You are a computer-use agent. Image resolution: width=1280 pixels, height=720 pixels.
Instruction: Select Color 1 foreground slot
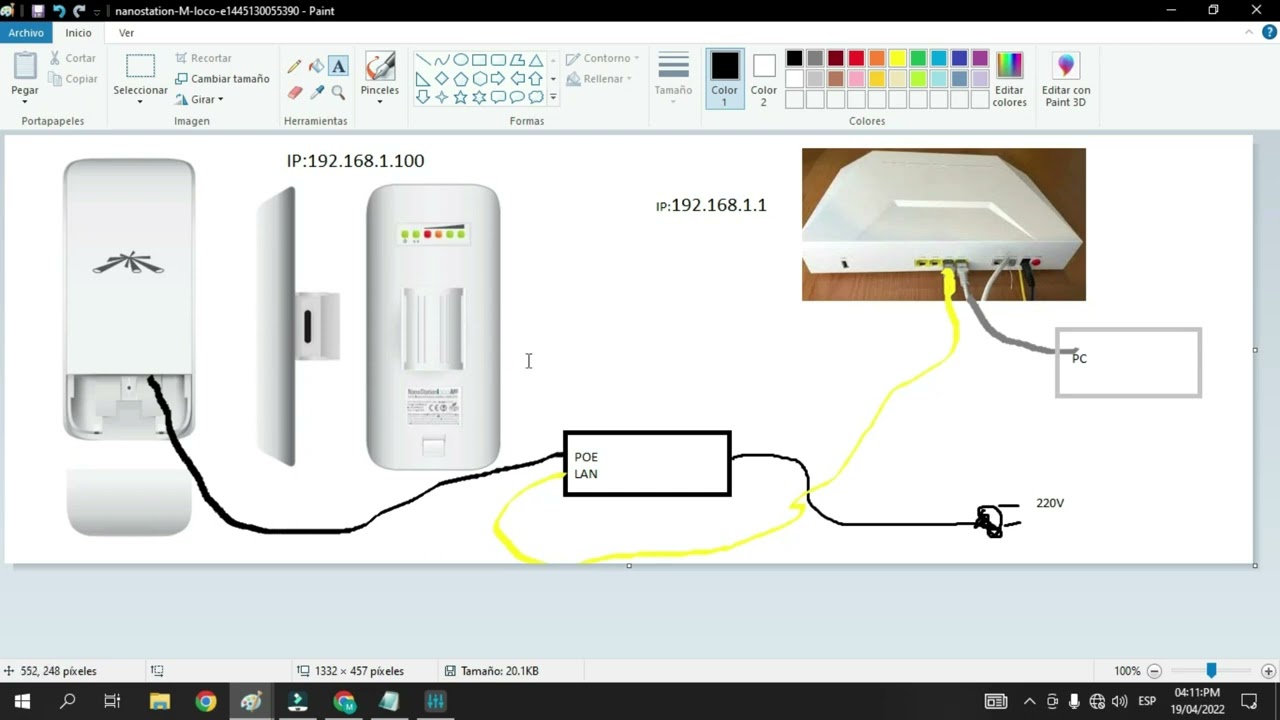coord(725,79)
